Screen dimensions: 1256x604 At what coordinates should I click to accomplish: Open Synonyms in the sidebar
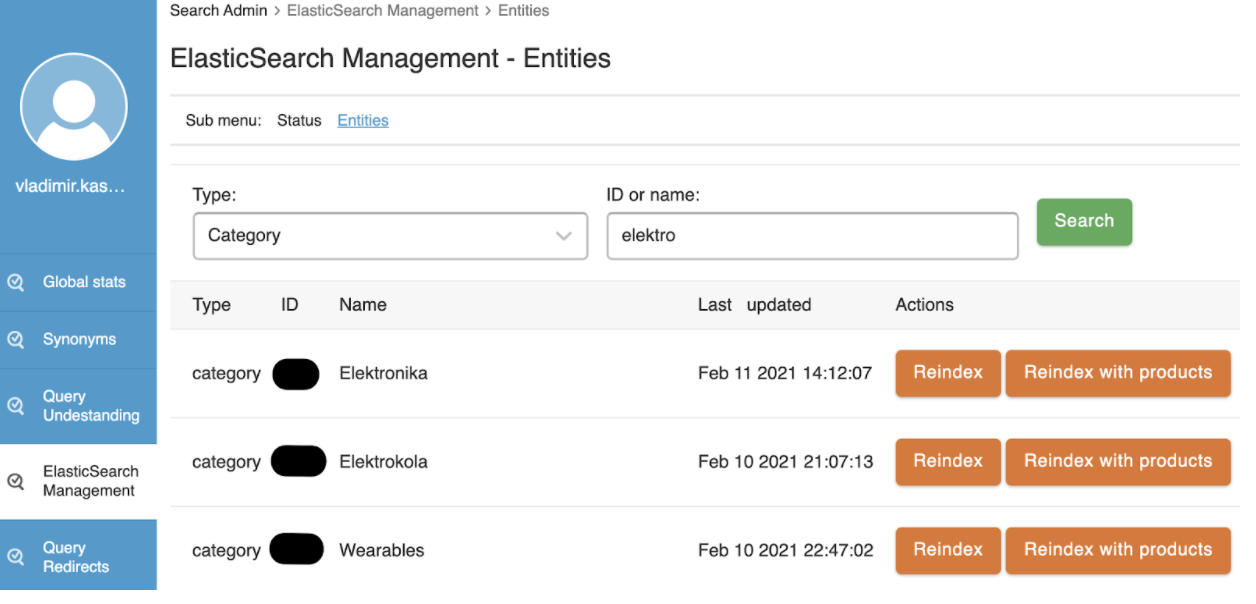78,340
